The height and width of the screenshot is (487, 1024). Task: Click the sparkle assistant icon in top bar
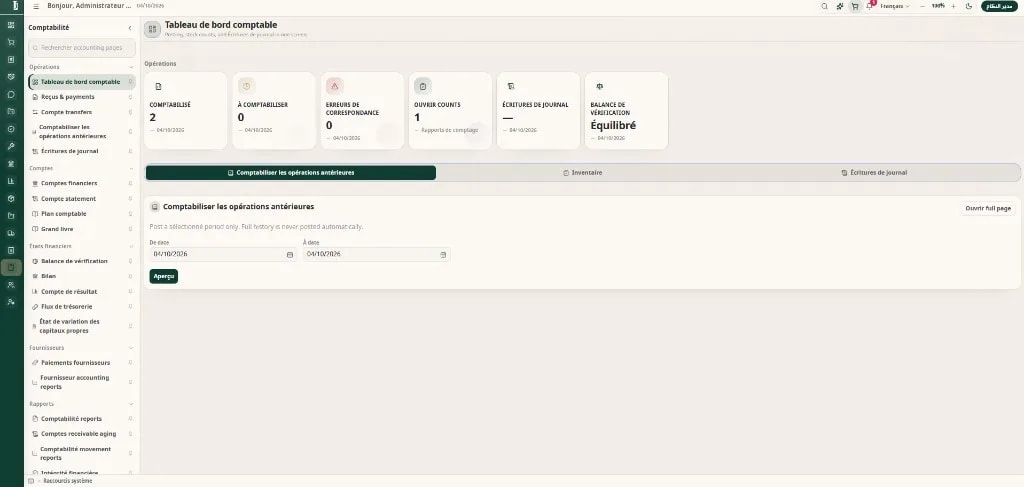[840, 6]
